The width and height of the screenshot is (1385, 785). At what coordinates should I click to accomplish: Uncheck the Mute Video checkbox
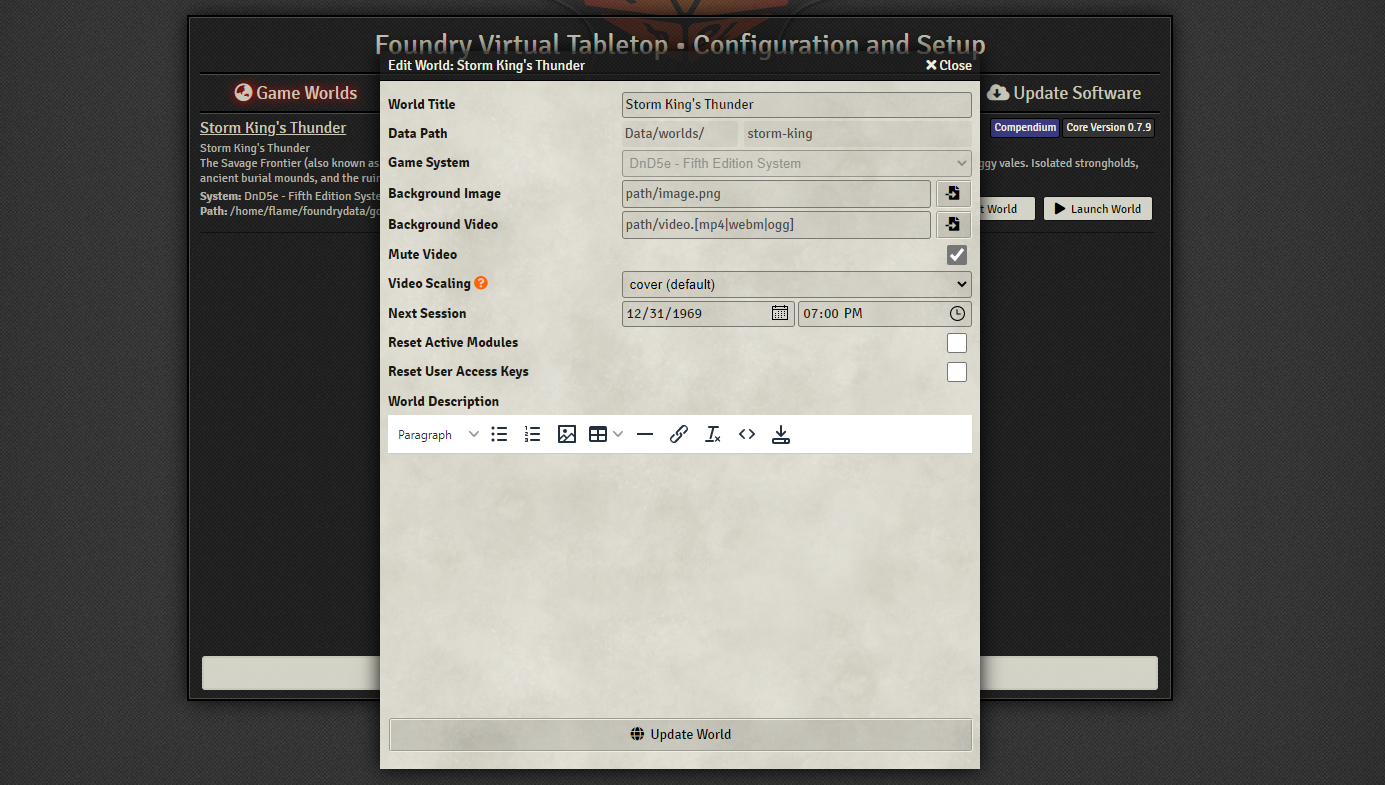click(x=957, y=255)
